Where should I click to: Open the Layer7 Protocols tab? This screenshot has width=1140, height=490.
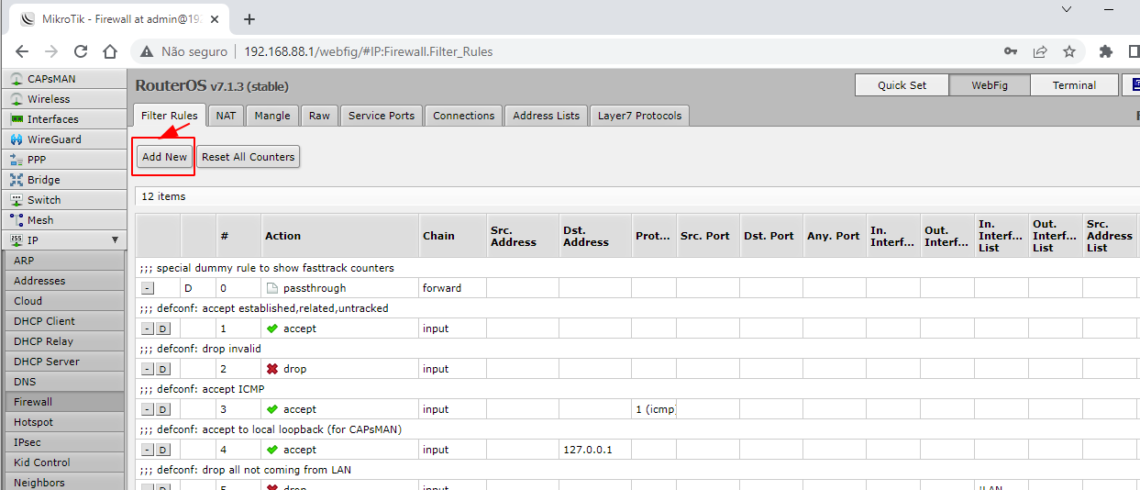pyautogui.click(x=640, y=116)
